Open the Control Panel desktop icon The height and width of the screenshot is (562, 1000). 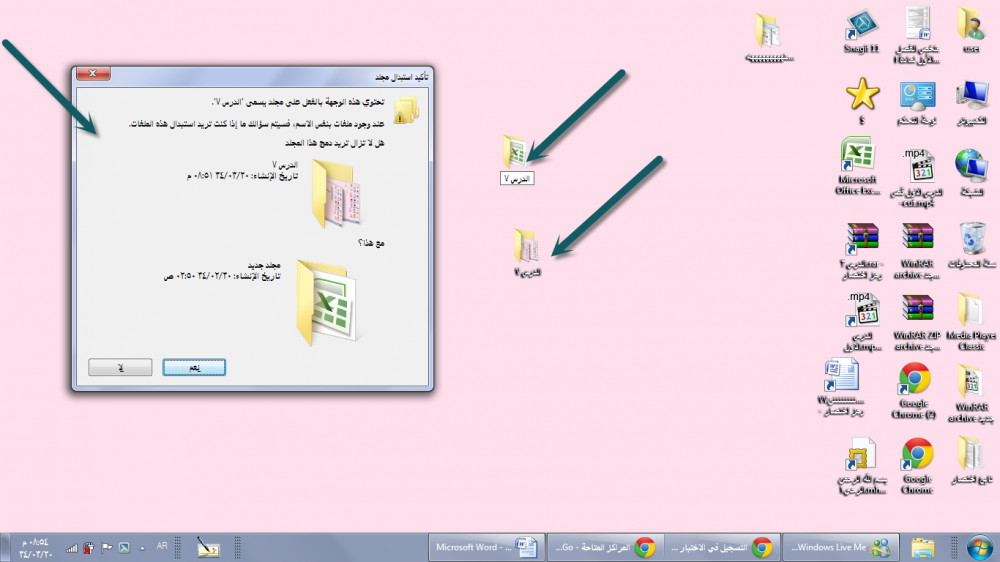(917, 101)
